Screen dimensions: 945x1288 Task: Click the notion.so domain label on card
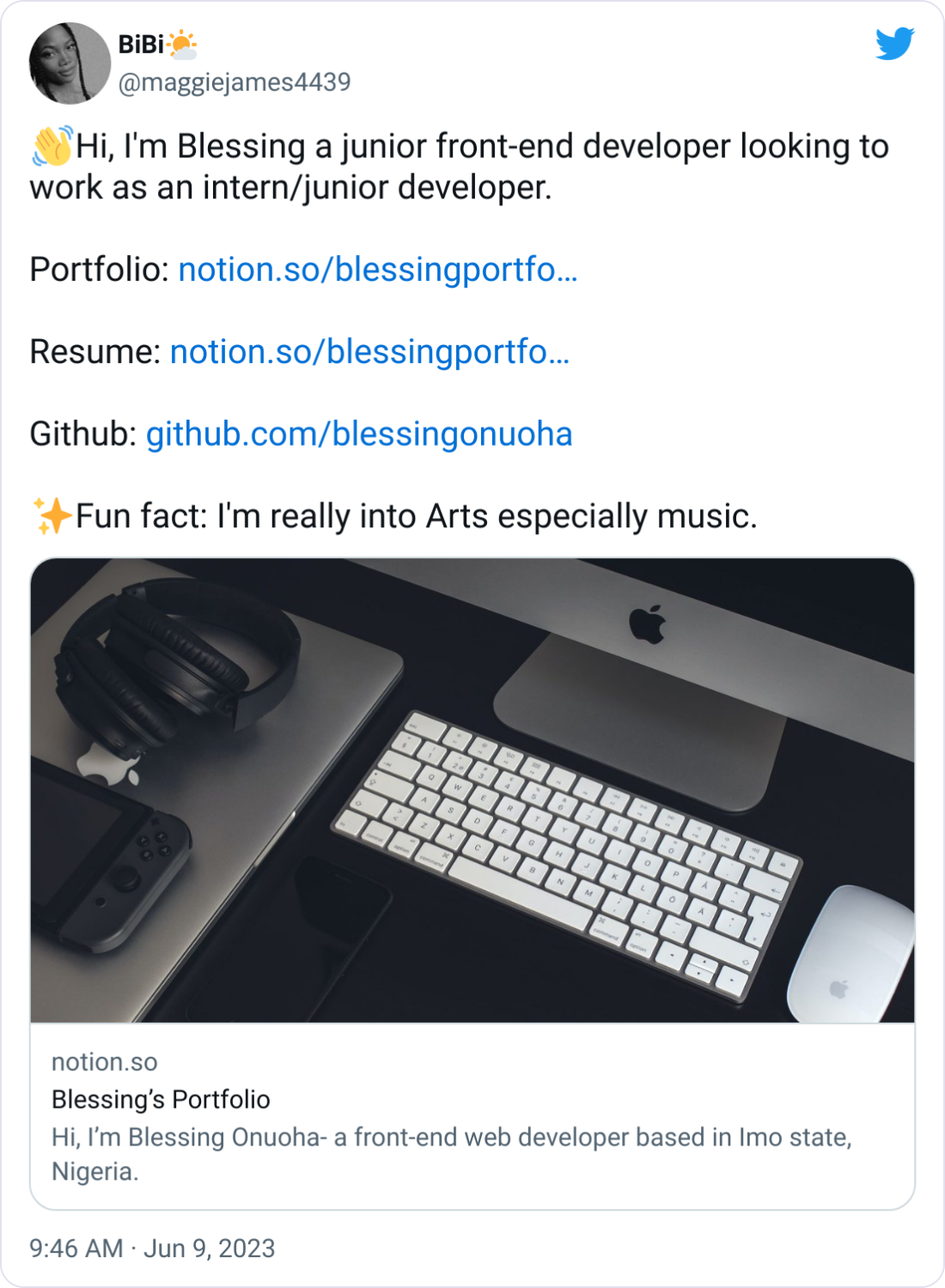pyautogui.click(x=103, y=1061)
